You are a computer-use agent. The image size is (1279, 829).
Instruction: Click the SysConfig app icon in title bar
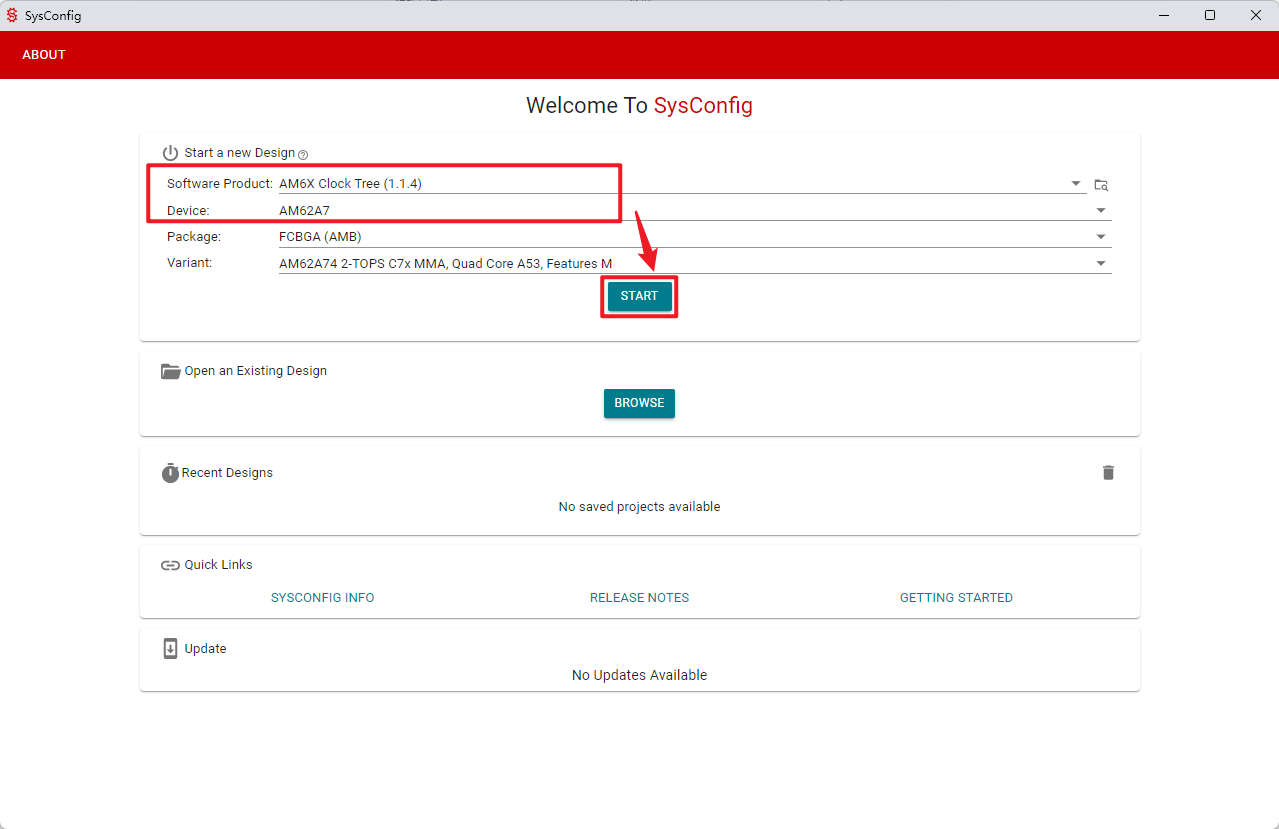(12, 15)
